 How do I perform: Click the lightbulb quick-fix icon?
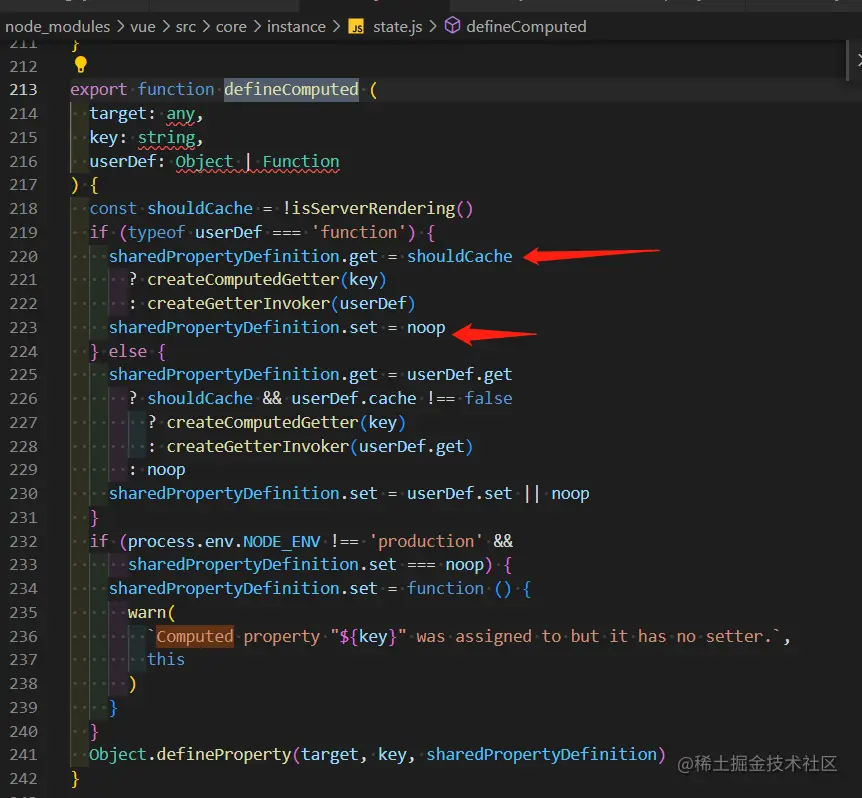[80, 65]
